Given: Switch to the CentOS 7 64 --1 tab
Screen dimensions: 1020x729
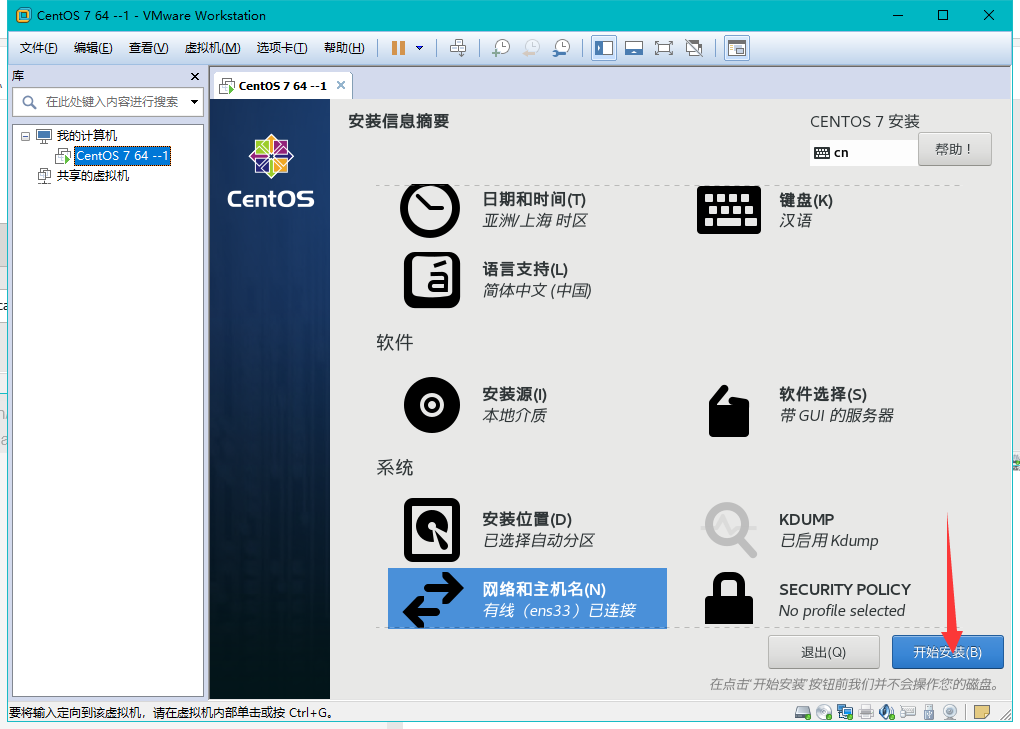Looking at the screenshot, I should click(282, 86).
